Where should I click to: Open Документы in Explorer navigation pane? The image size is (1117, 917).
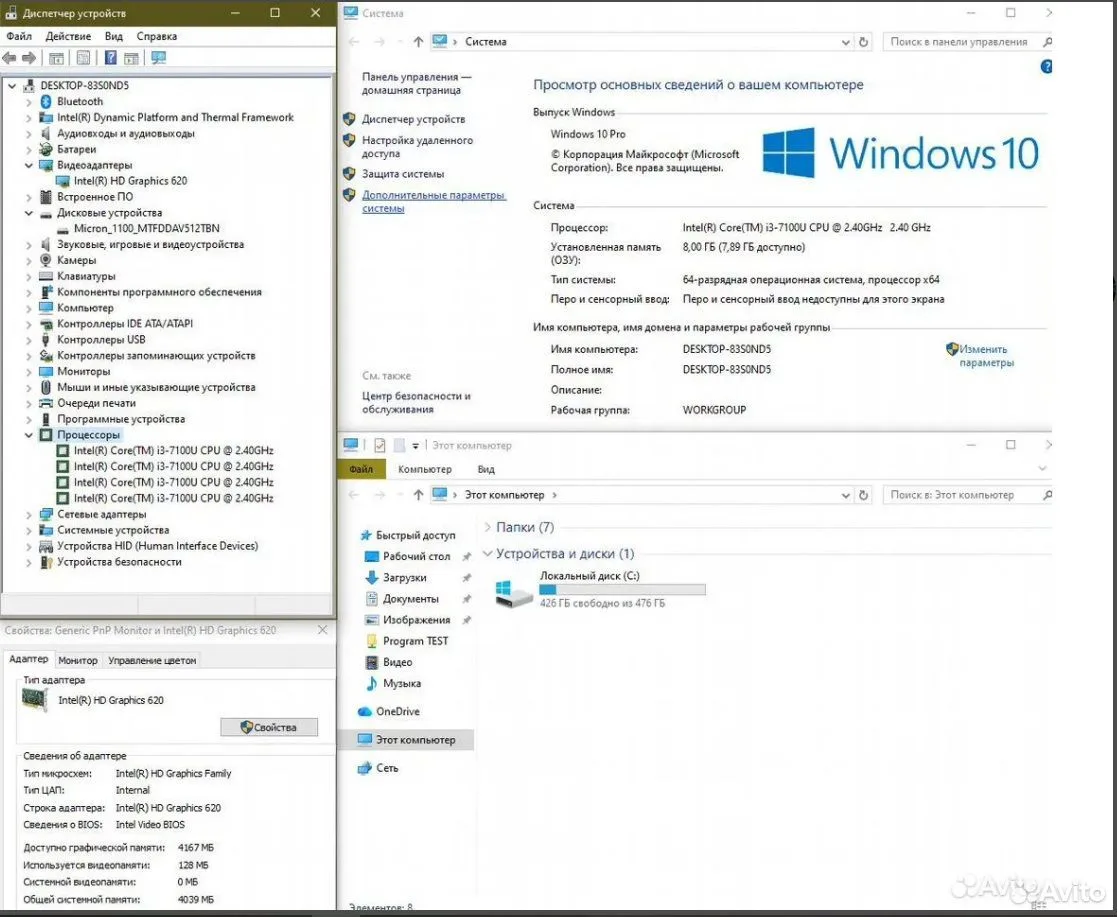coord(410,599)
